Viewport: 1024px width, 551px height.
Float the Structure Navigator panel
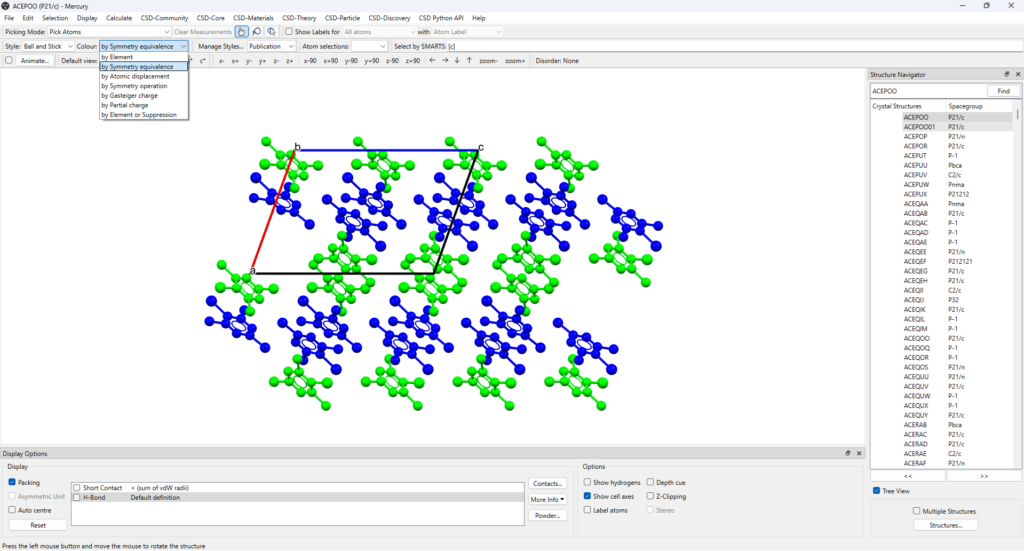click(x=1007, y=74)
